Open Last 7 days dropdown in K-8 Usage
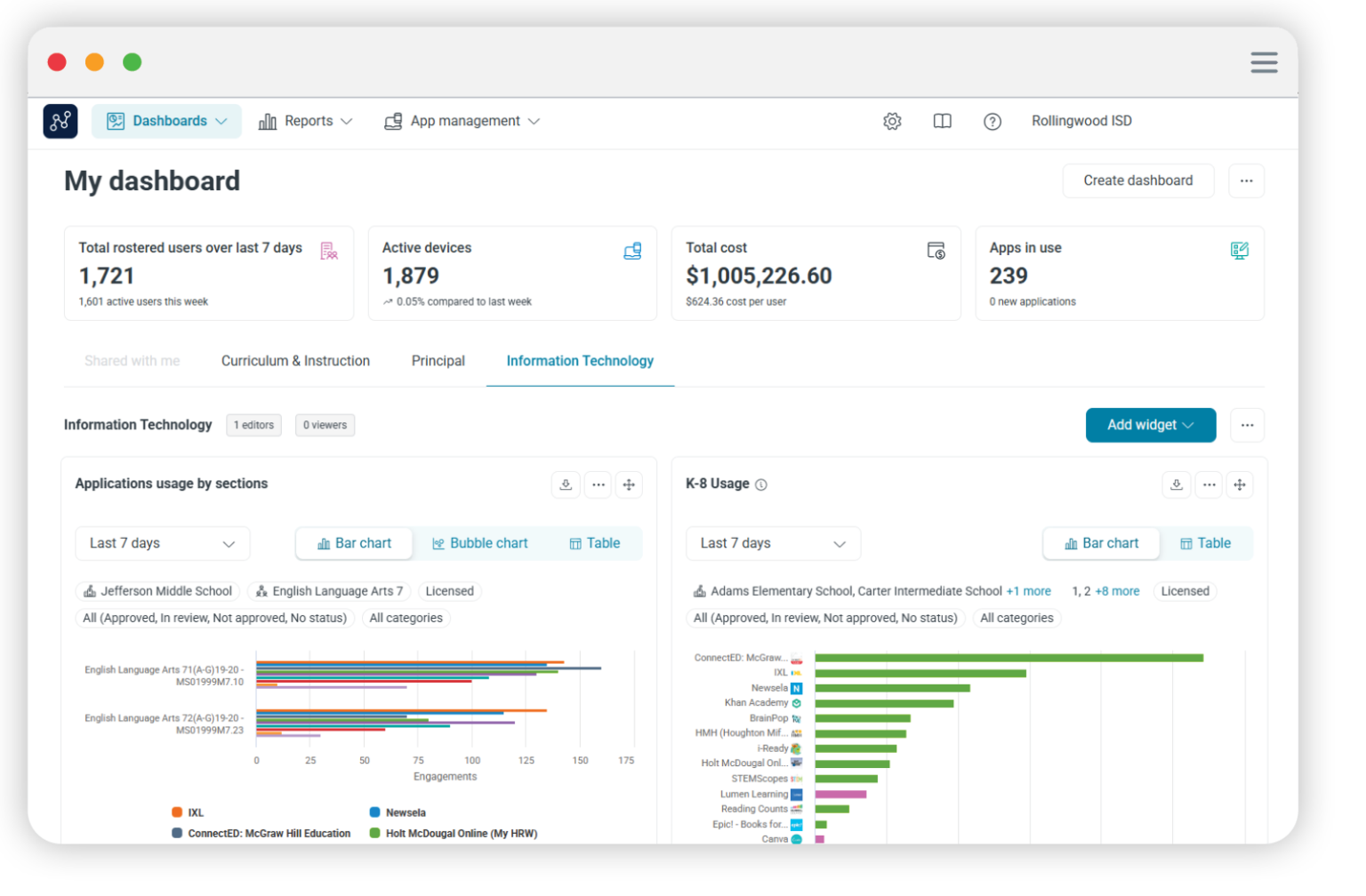 pyautogui.click(x=772, y=543)
